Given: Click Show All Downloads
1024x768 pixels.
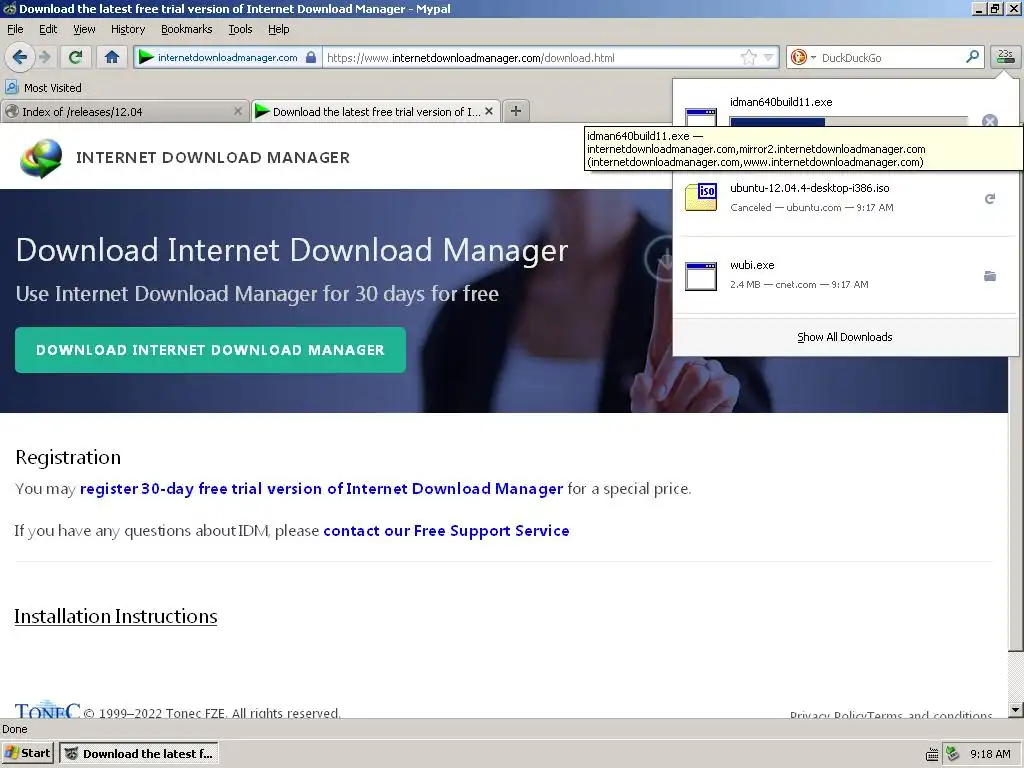Looking at the screenshot, I should 844,337.
